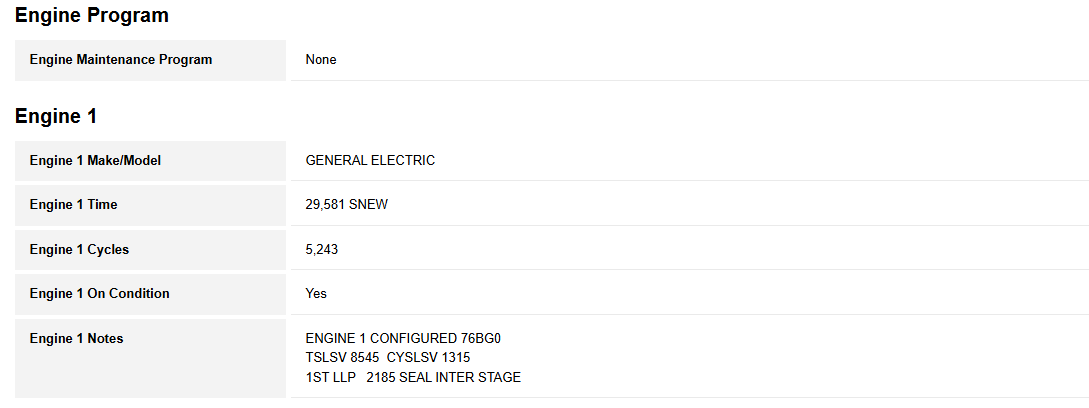
Task: Click the CYSLSV 1315 note text
Action: pos(428,358)
